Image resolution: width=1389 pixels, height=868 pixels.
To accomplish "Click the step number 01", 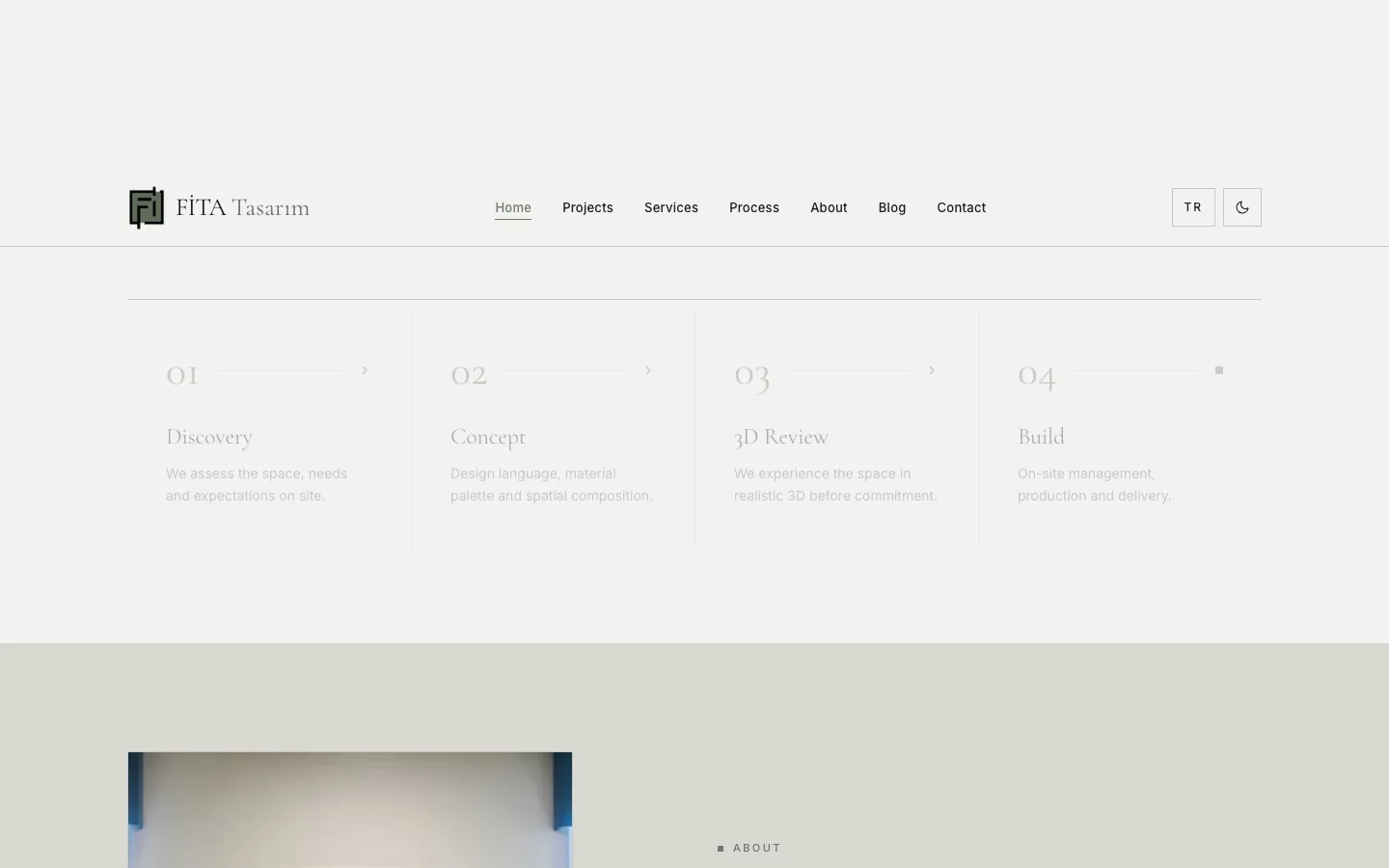I will click(182, 373).
